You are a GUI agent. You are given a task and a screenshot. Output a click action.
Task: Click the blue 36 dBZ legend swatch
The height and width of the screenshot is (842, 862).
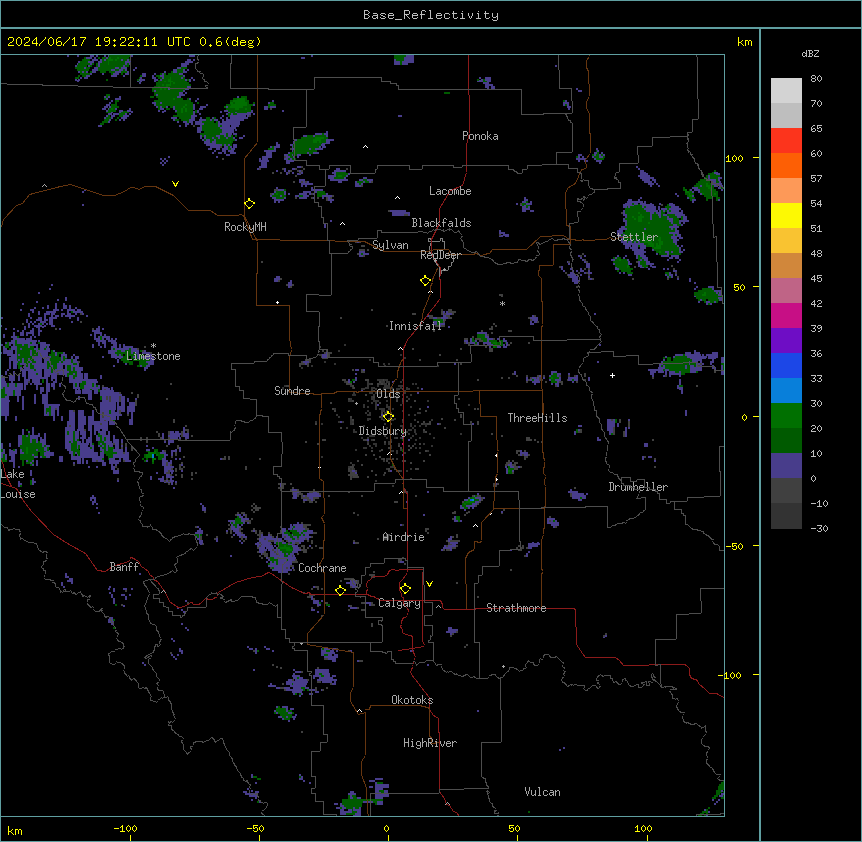(786, 365)
